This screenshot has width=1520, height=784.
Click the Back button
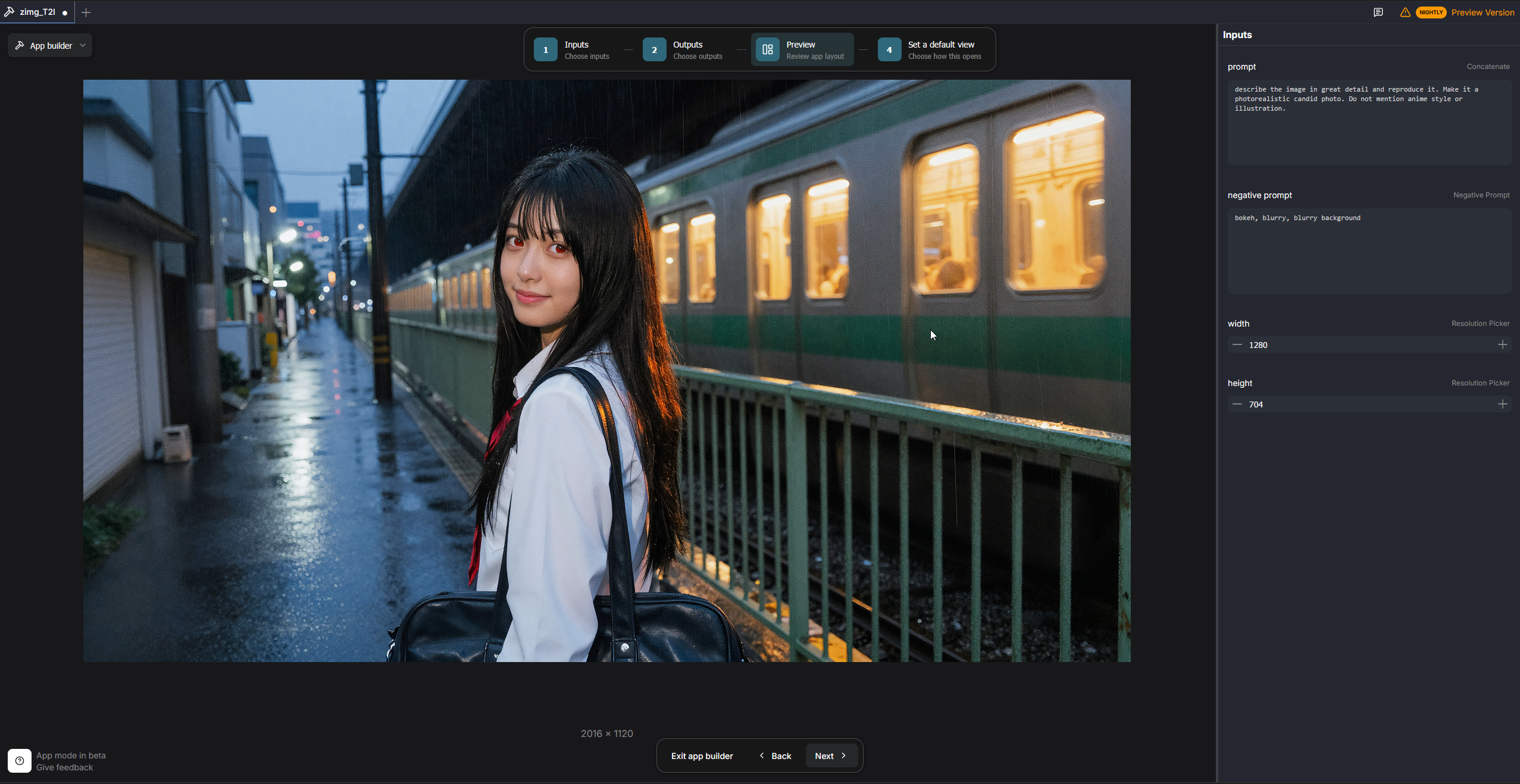[775, 756]
